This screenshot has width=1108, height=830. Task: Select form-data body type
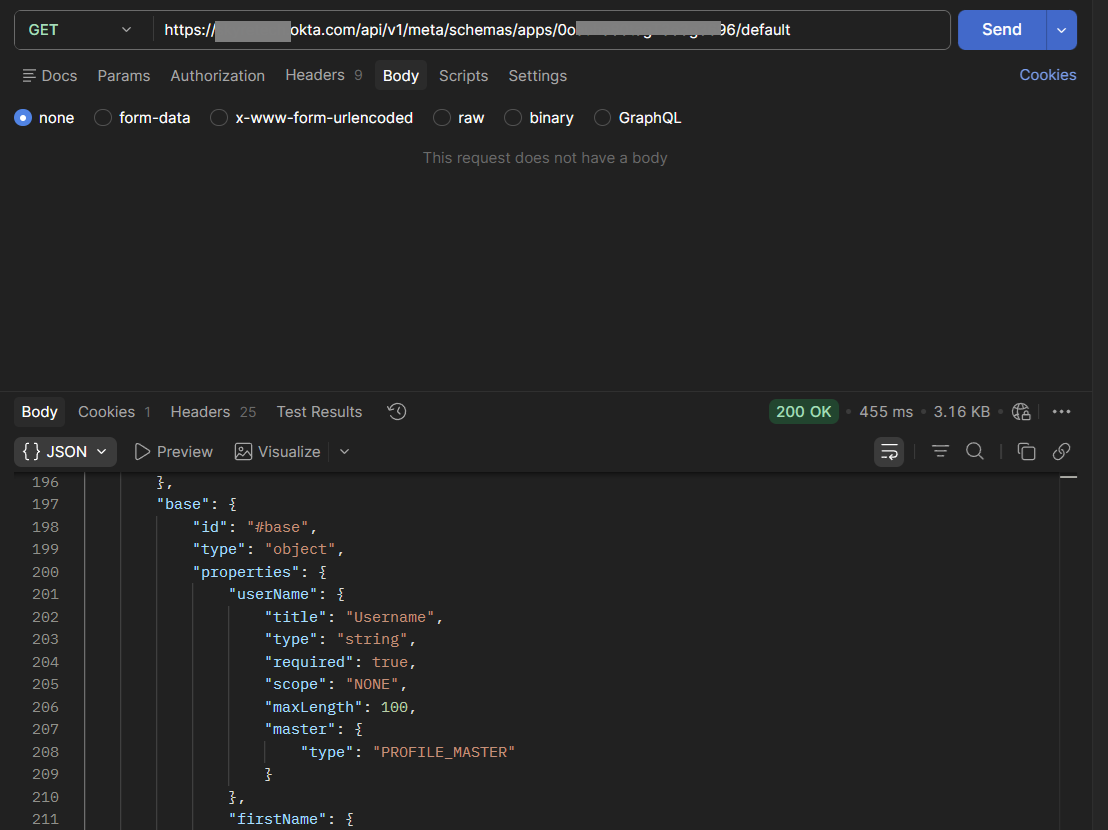143,118
